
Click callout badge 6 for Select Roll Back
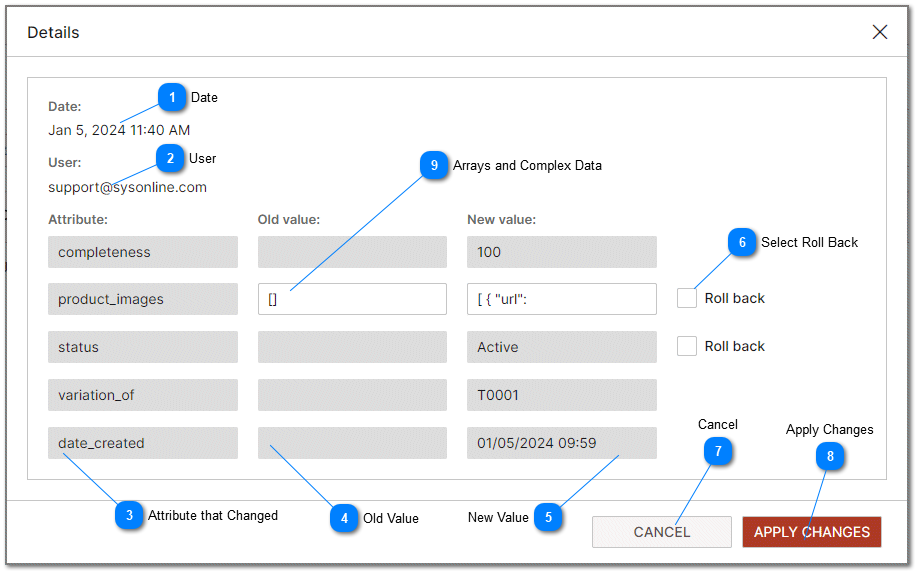(742, 243)
